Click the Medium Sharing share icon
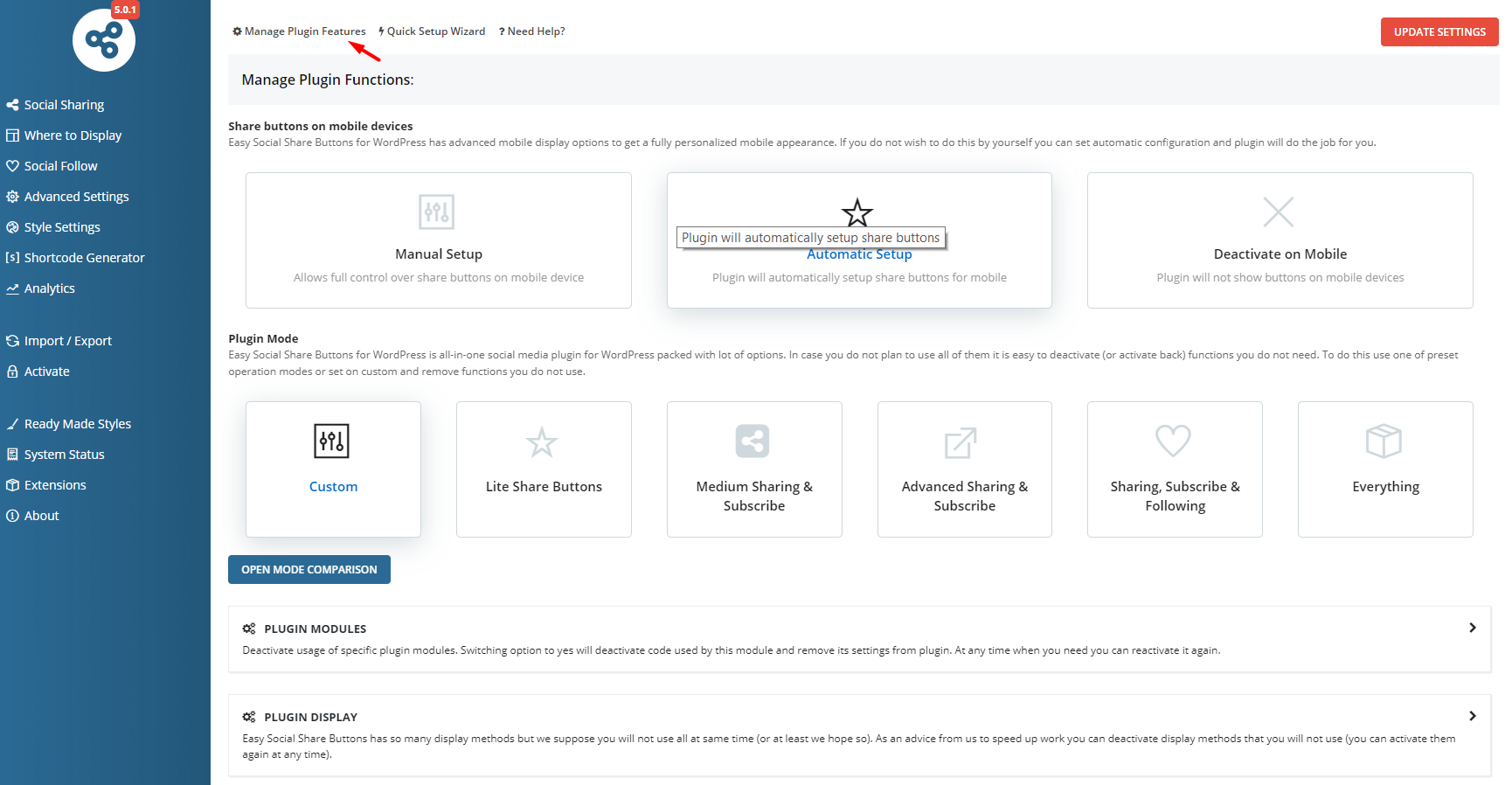Viewport: 1512px width, 785px height. coord(753,441)
